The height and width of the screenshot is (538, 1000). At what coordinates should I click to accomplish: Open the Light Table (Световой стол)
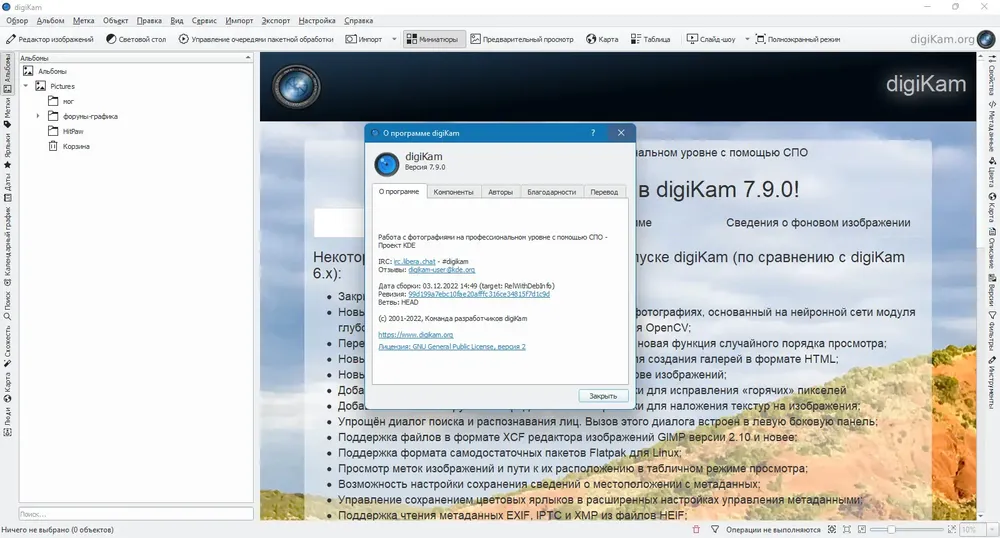137,40
